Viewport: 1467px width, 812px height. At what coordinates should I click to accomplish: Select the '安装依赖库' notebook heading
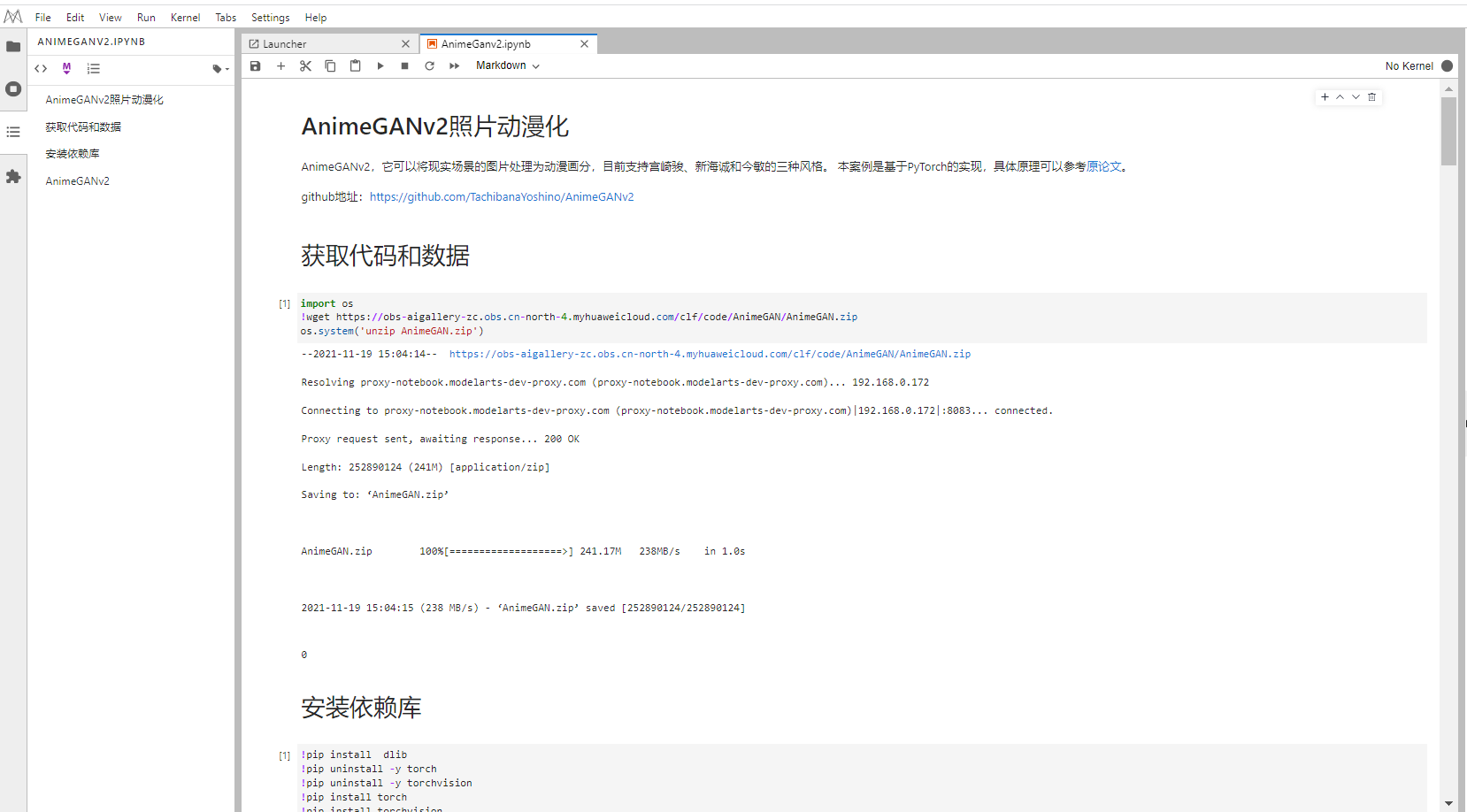tap(361, 708)
